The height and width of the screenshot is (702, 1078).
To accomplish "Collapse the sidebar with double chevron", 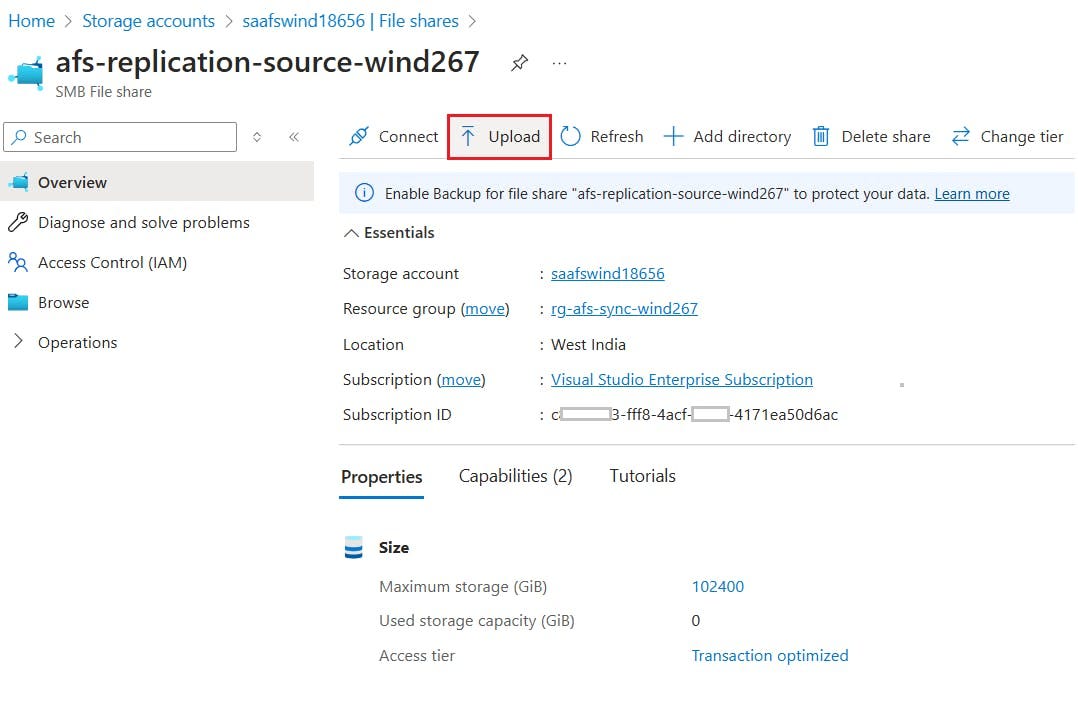I will 294,137.
